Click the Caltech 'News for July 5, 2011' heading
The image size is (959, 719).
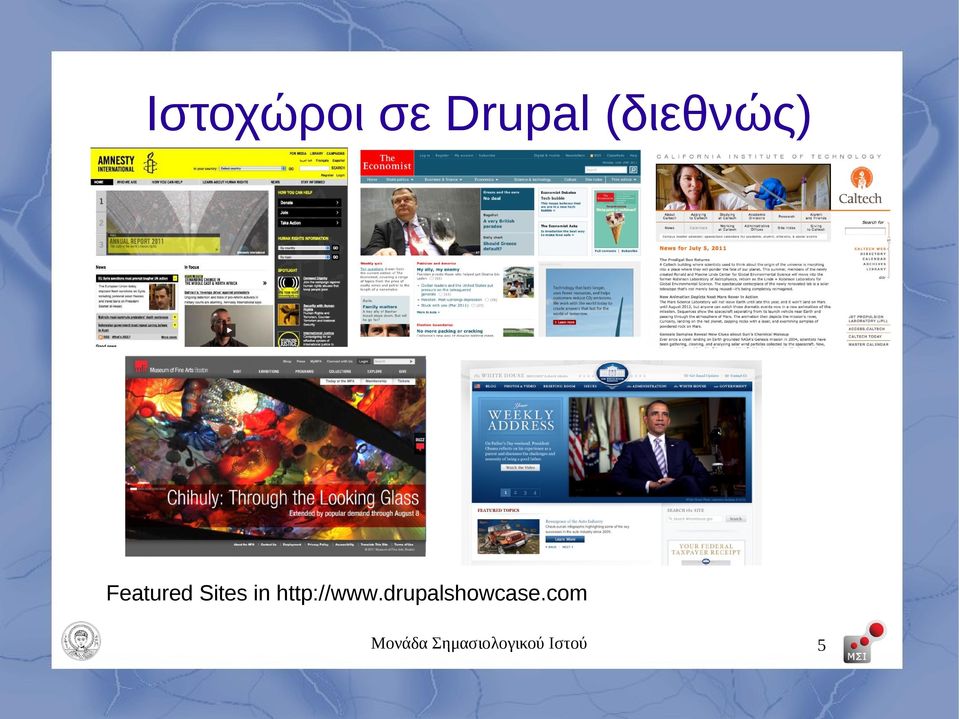[x=693, y=248]
